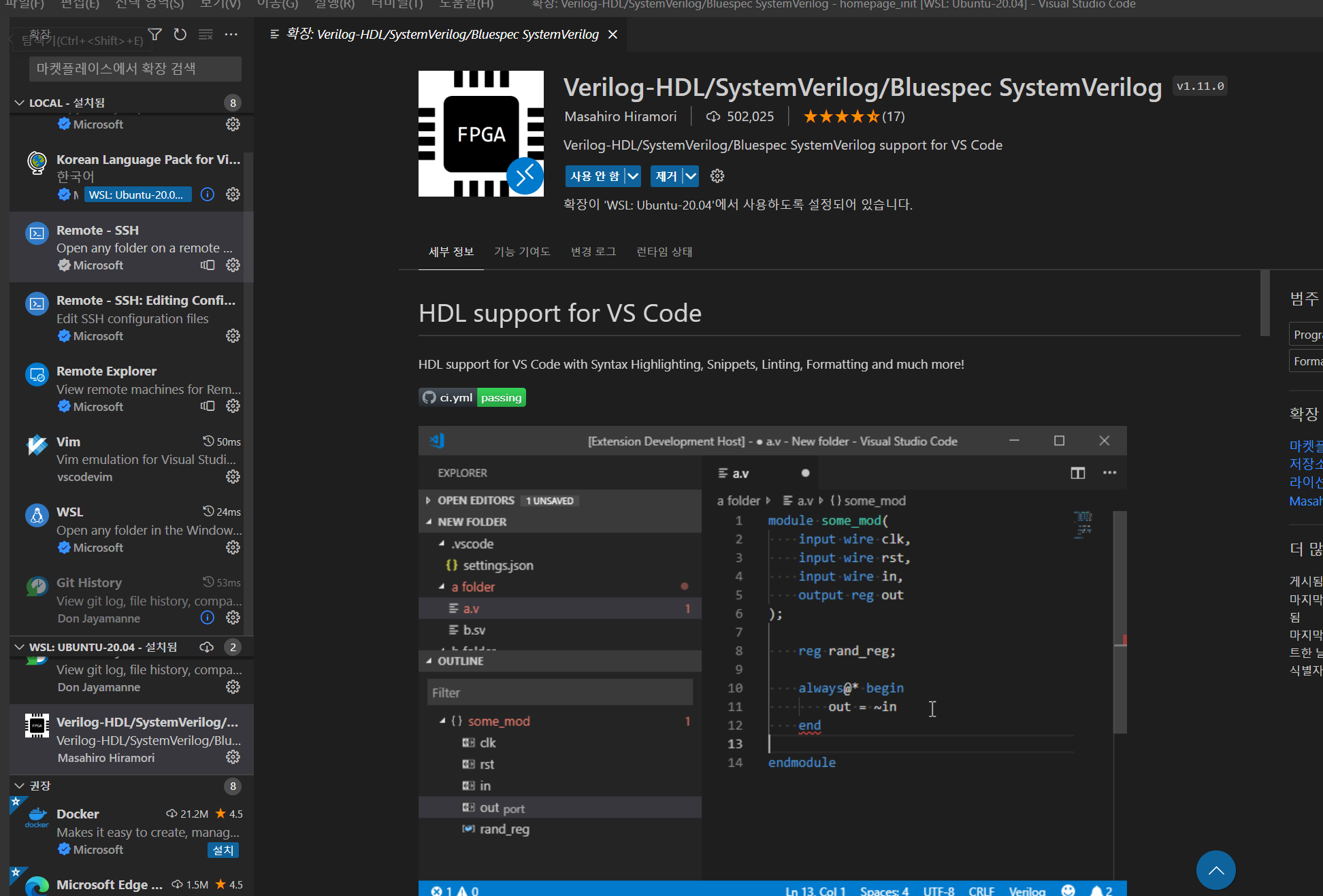Viewport: 1323px width, 896px height.
Task: Collapse the 권장 recommended section
Action: [x=19, y=786]
